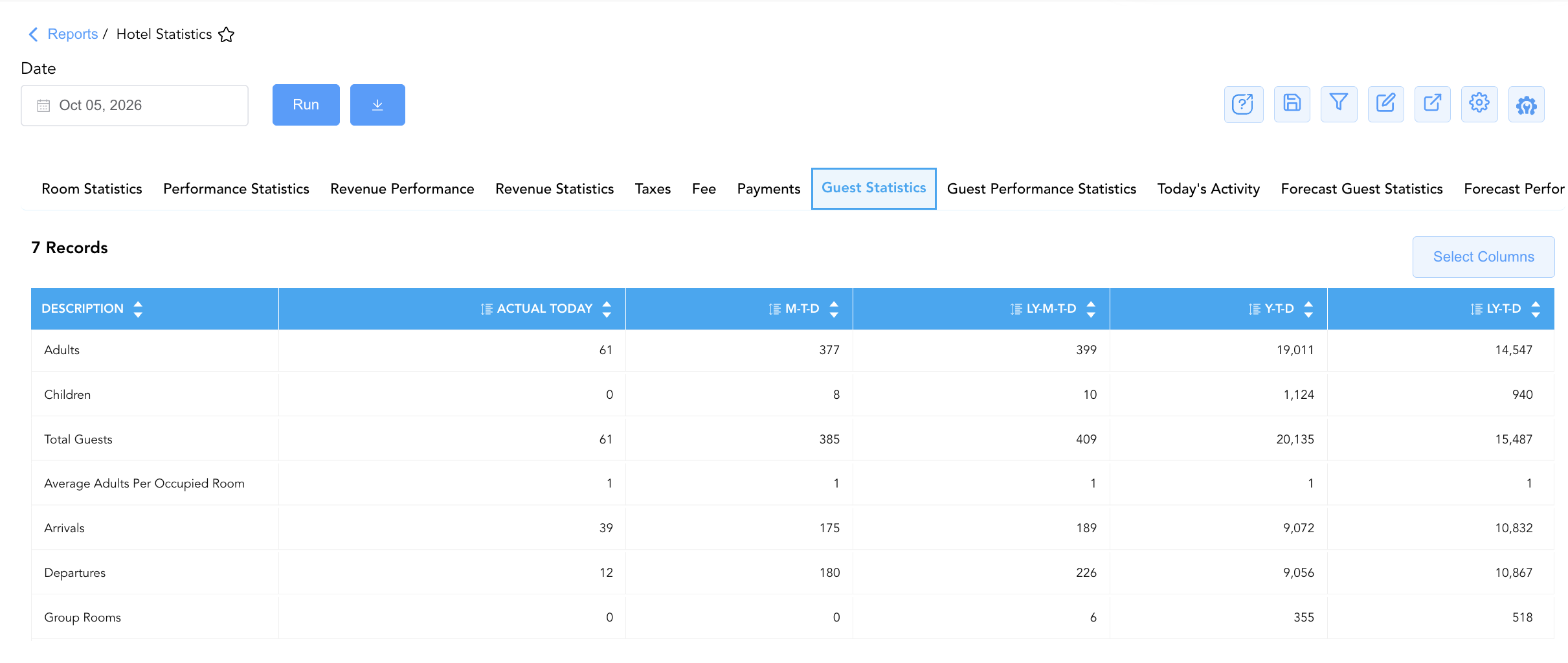Go back using the chevron beside Reports
Image resolution: width=1568 pixels, height=663 pixels.
33,34
